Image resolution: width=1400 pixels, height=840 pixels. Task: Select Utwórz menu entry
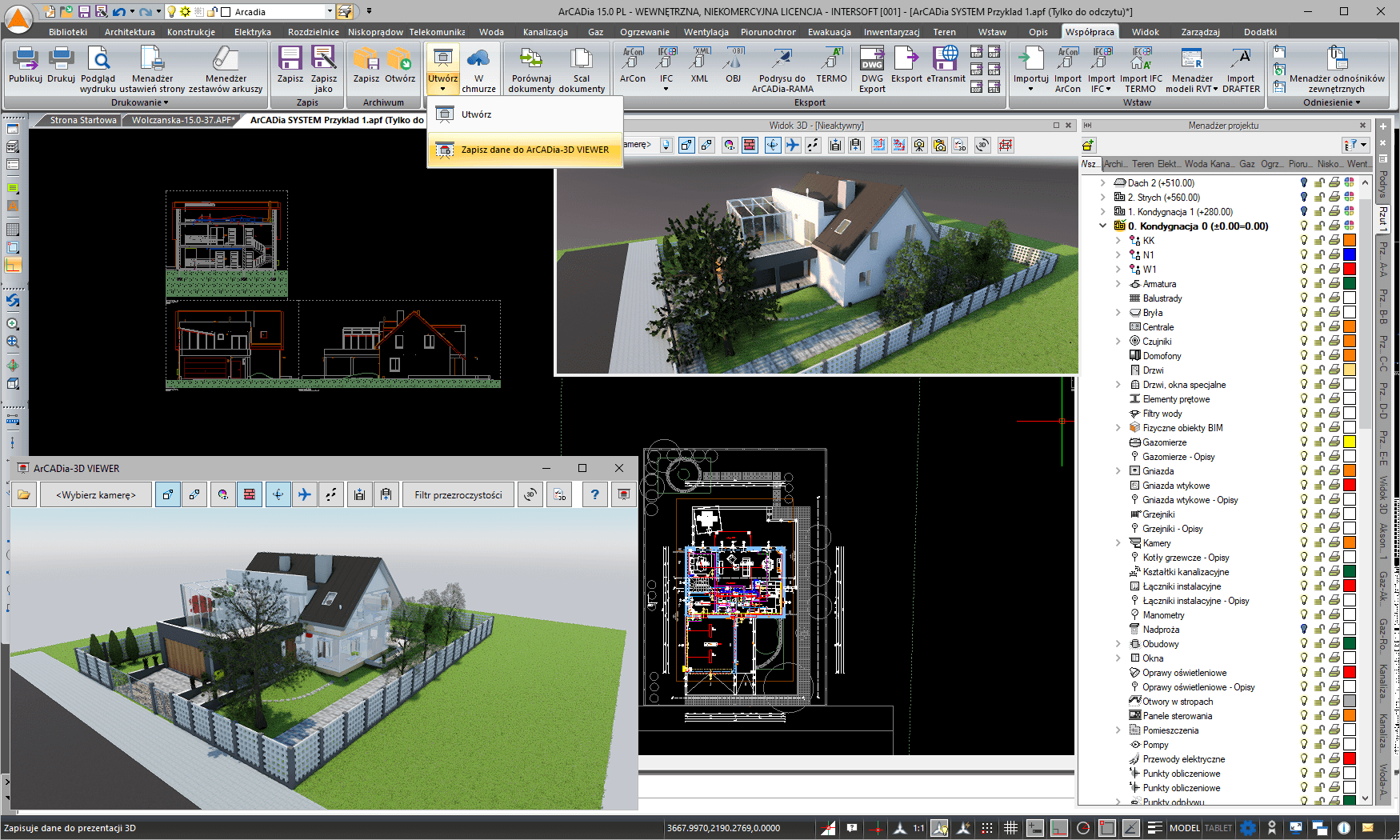pos(525,114)
